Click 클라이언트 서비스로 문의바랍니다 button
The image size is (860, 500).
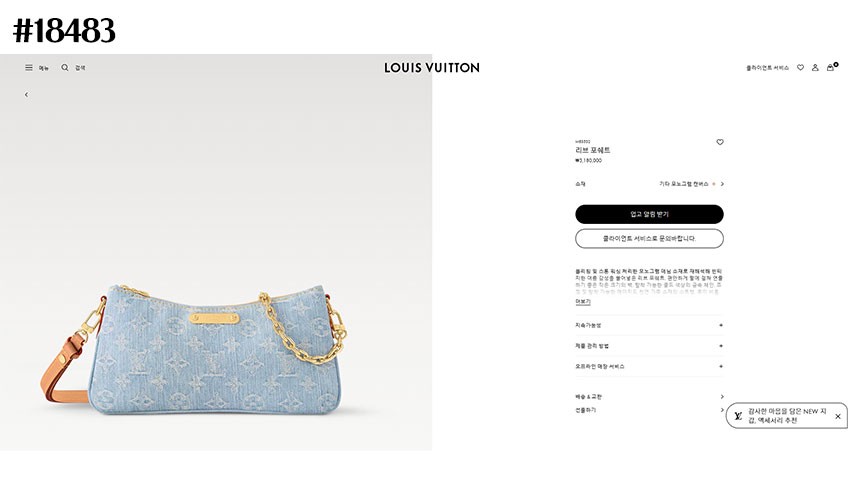649,238
